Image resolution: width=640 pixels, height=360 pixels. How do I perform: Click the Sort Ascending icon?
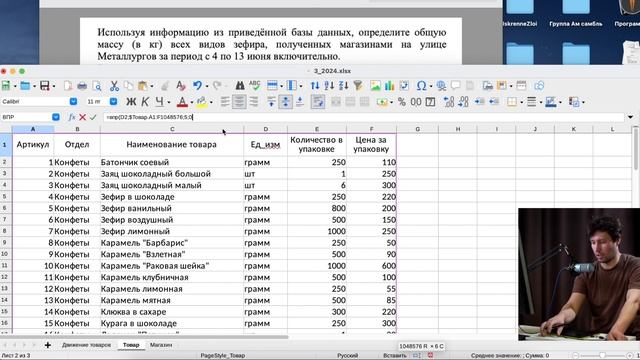[329, 86]
